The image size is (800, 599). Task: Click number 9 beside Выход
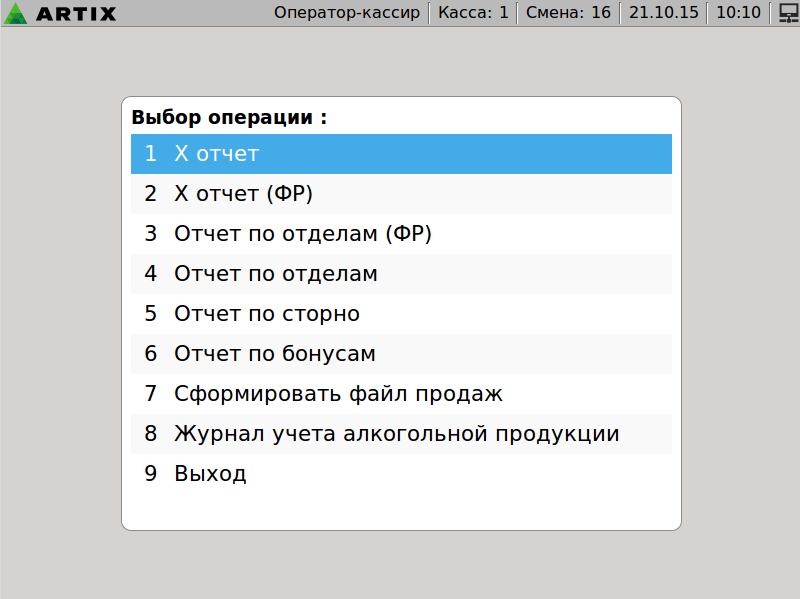pyautogui.click(x=151, y=474)
